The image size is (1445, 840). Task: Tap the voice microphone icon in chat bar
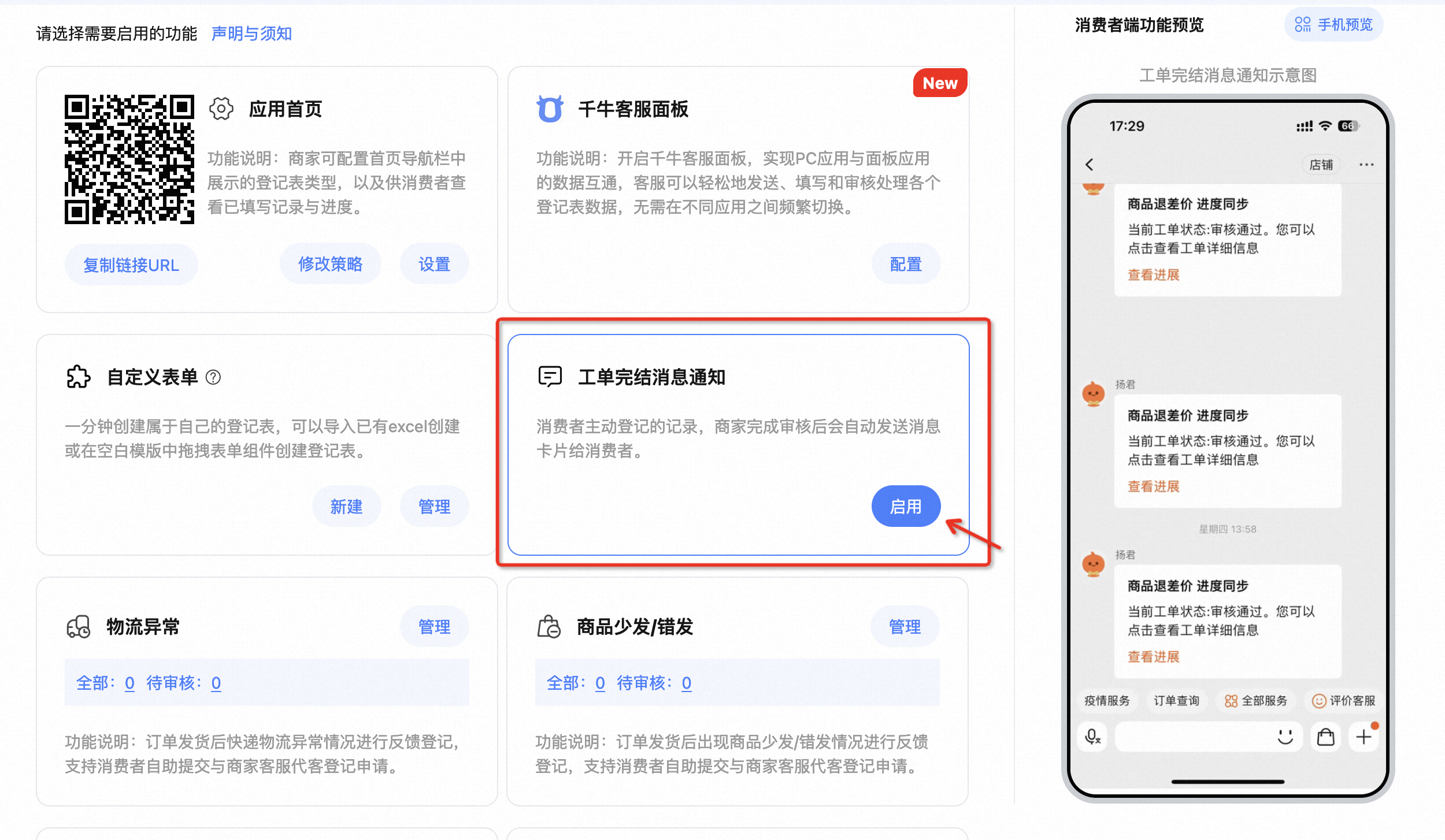(x=1092, y=737)
